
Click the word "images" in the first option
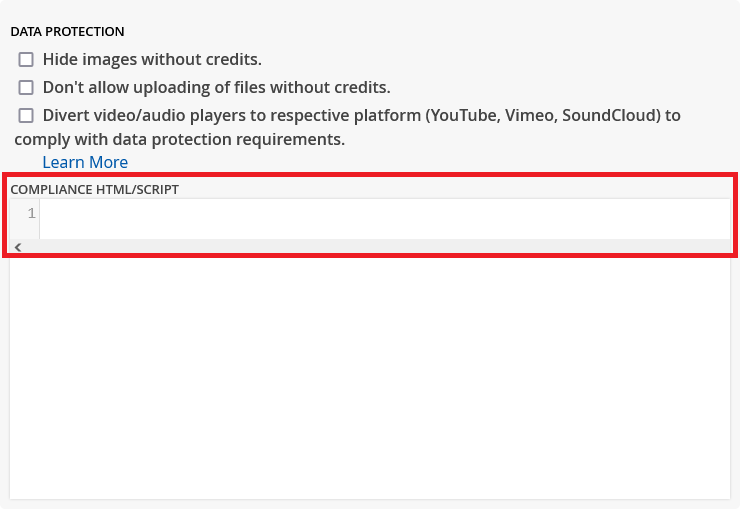click(109, 60)
